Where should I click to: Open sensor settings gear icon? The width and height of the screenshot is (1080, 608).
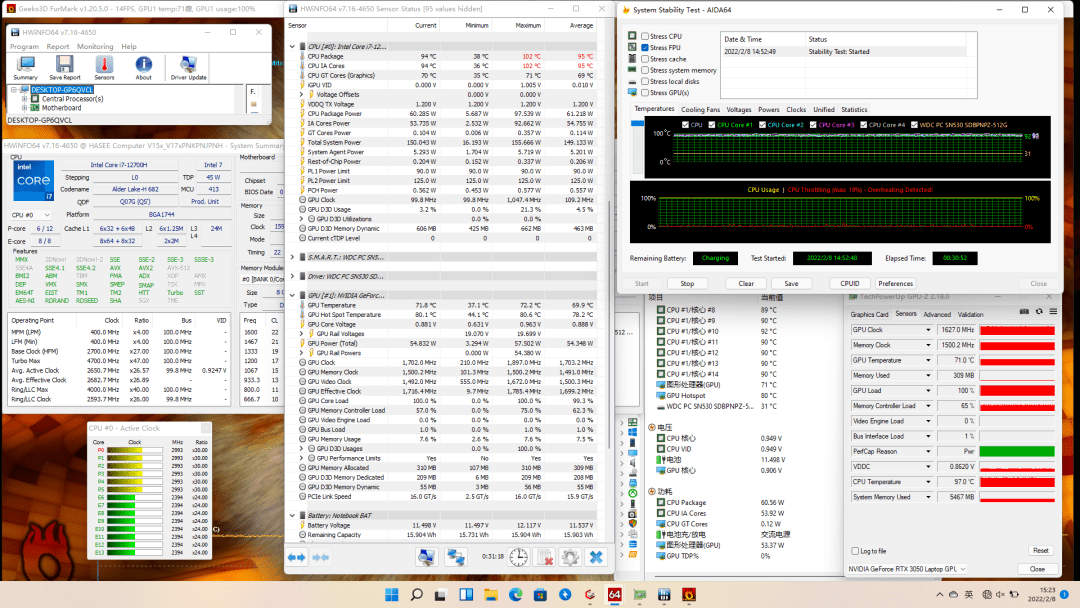click(x=570, y=557)
